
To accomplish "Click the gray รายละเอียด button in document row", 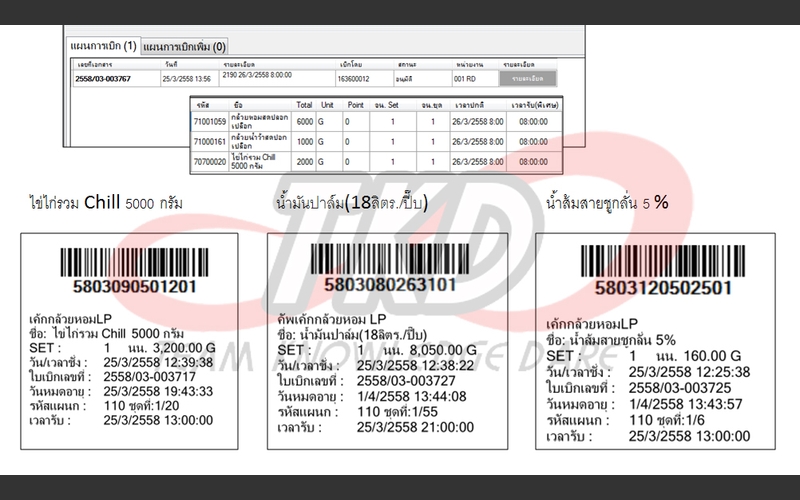I will pyautogui.click(x=528, y=79).
